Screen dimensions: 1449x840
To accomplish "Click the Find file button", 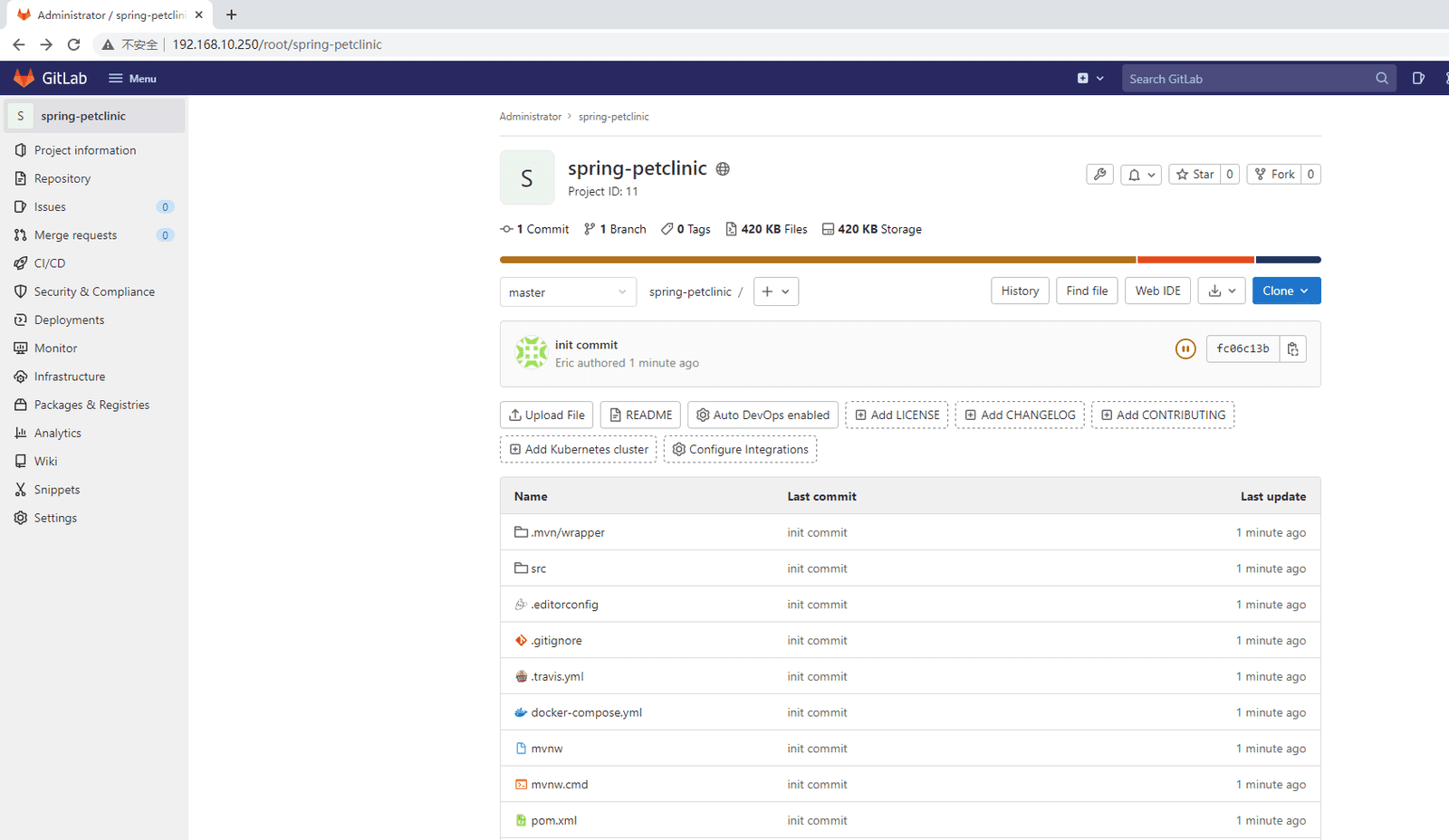I will pyautogui.click(x=1087, y=291).
